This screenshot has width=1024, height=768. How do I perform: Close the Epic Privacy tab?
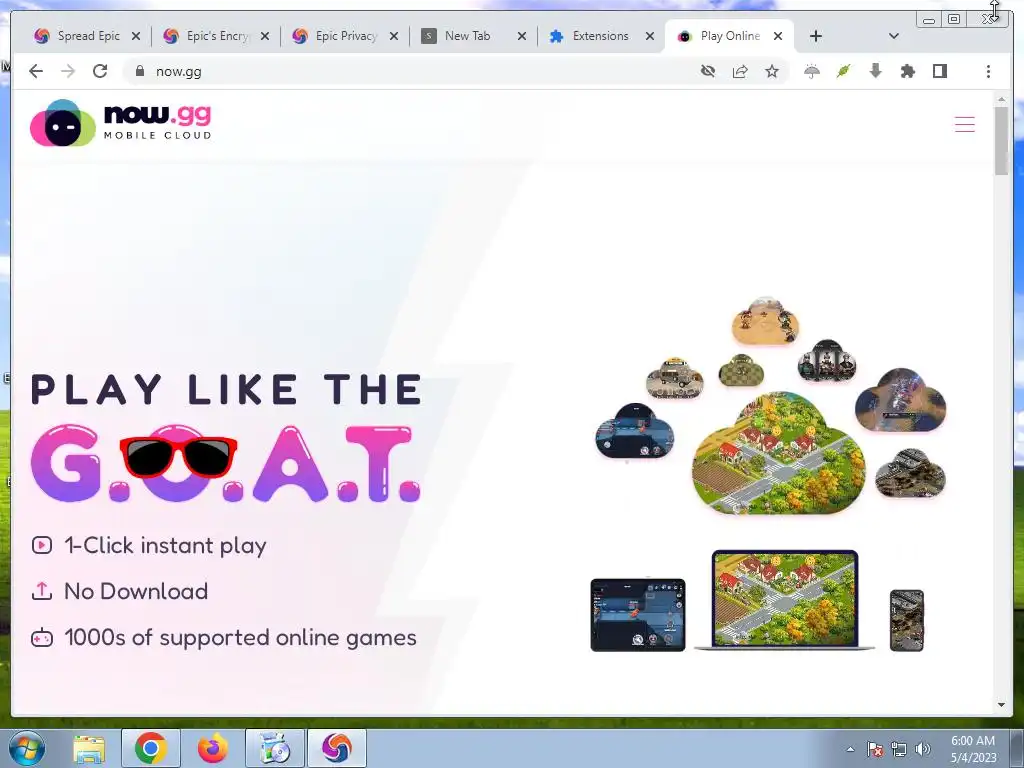click(x=394, y=36)
